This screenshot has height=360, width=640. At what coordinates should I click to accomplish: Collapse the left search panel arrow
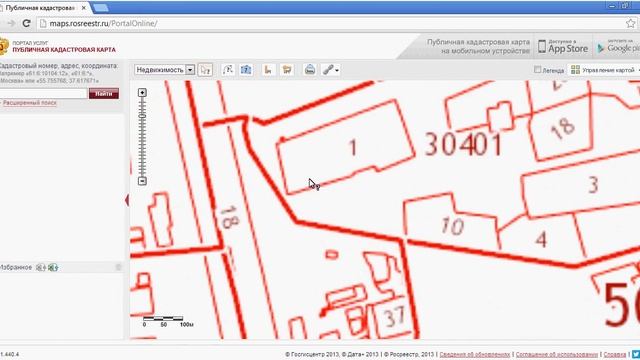[x=127, y=200]
